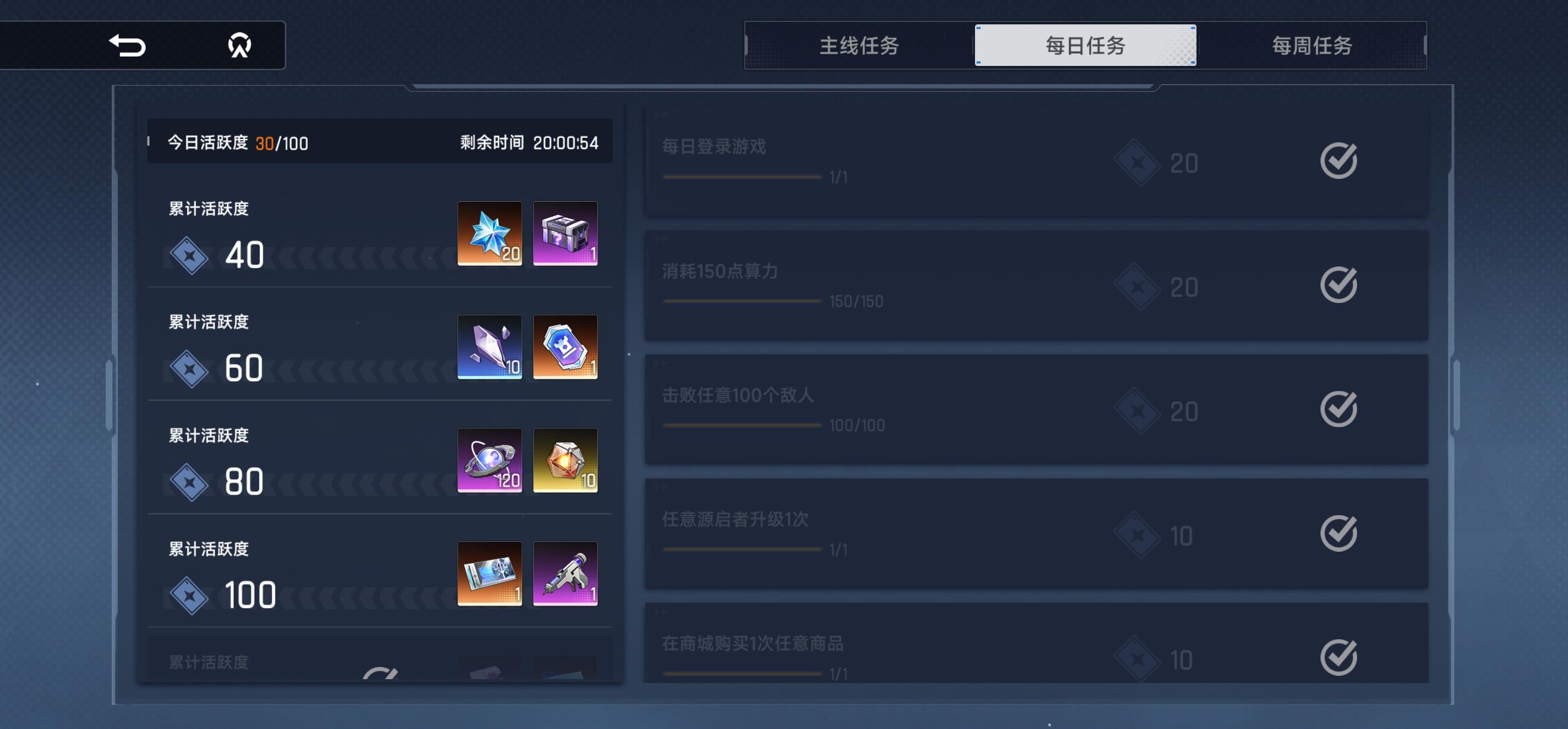Click checkmark for 每日登录游戏 task
This screenshot has height=729, width=1568.
1338,161
